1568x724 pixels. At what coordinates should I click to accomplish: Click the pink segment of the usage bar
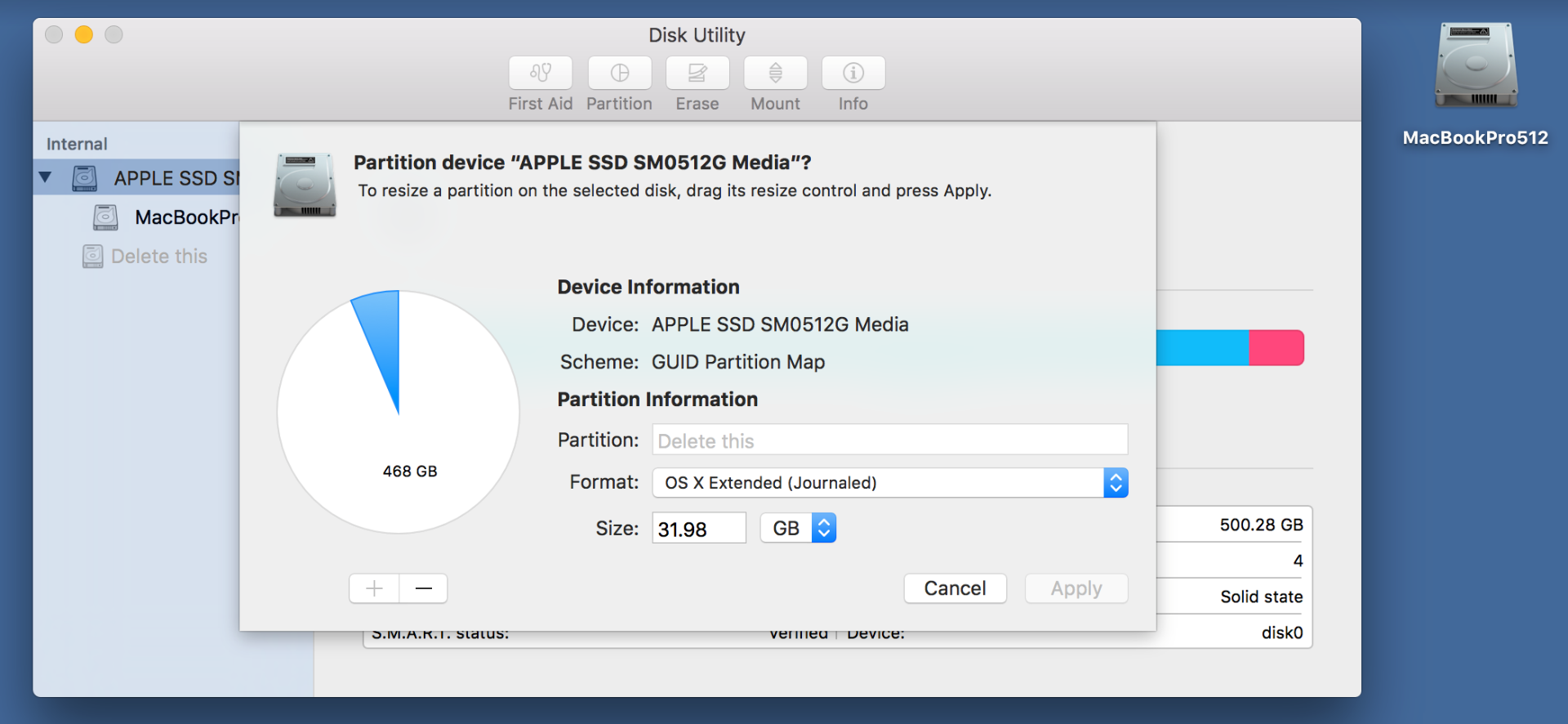1276,347
